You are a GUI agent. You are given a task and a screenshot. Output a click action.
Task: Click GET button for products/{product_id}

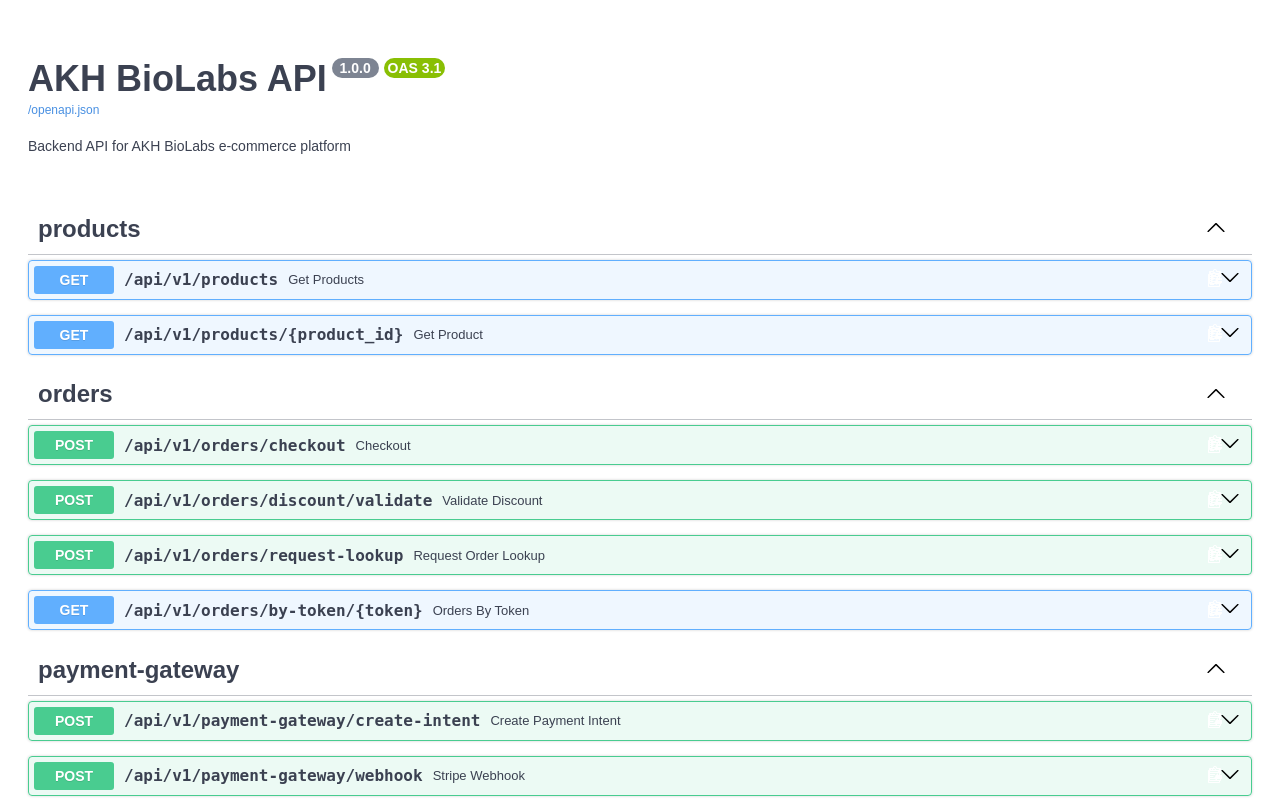click(x=74, y=335)
